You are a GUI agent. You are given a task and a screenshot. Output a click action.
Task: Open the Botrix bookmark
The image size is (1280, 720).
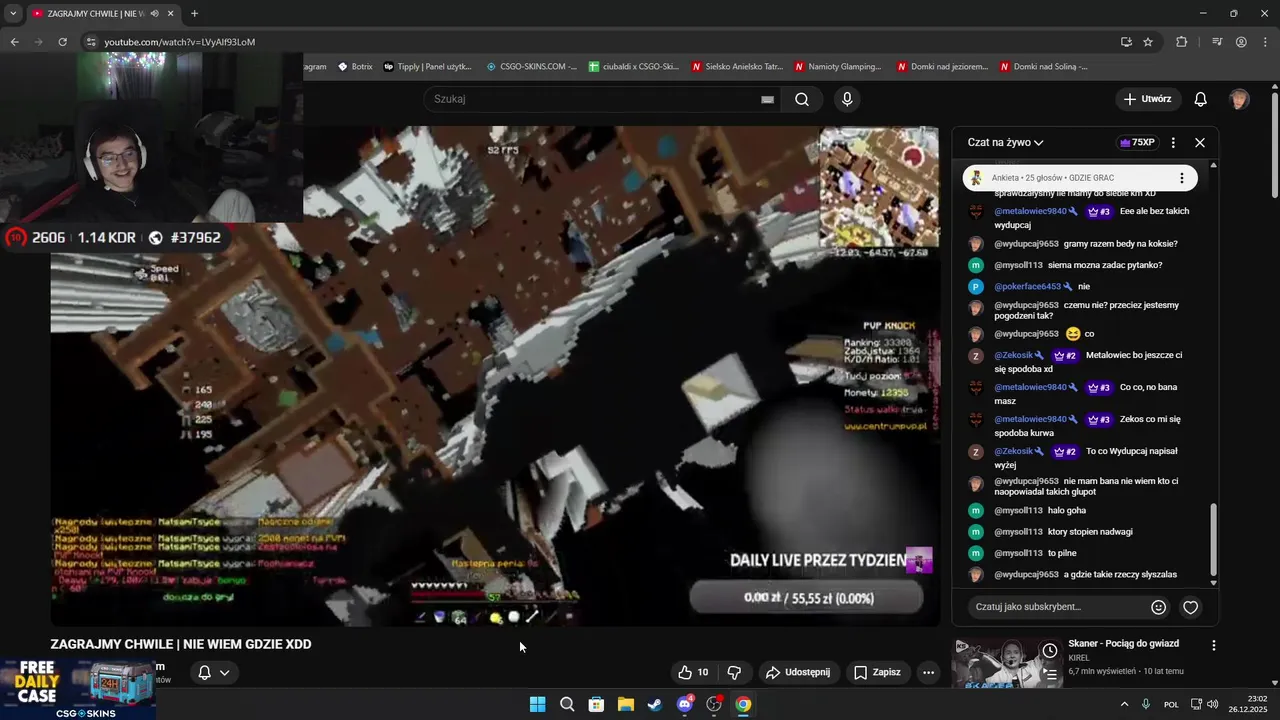click(355, 67)
